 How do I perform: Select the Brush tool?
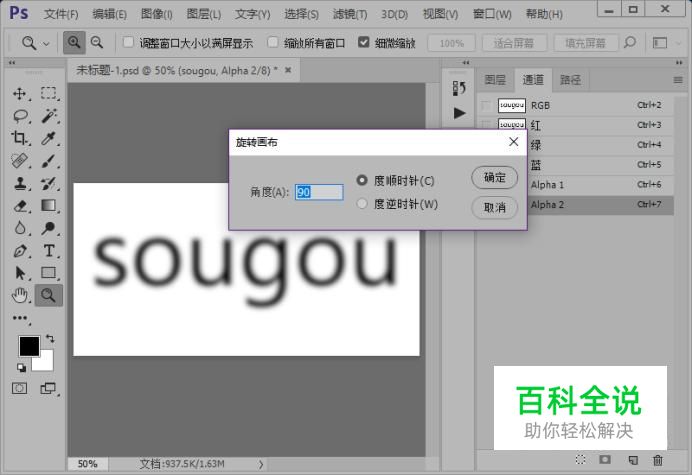point(49,161)
